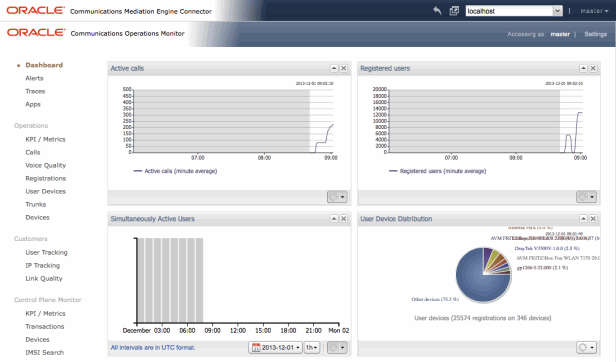This screenshot has height=362, width=616.
Task: Open the localhost host dropdown
Action: tap(557, 11)
